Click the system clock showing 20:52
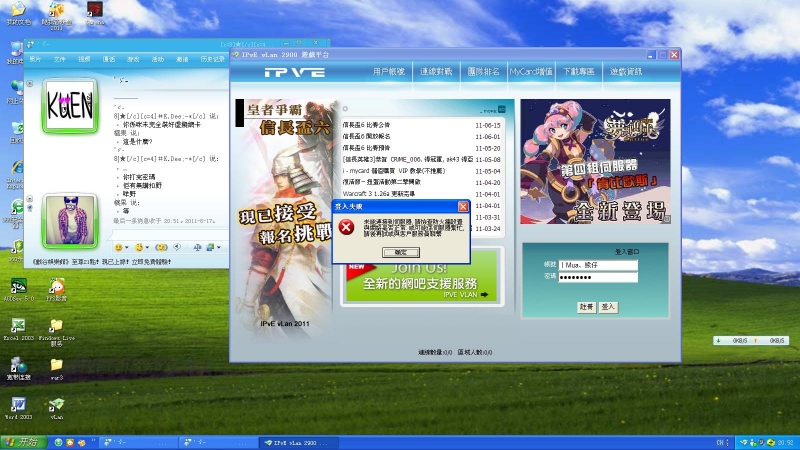 (786, 443)
